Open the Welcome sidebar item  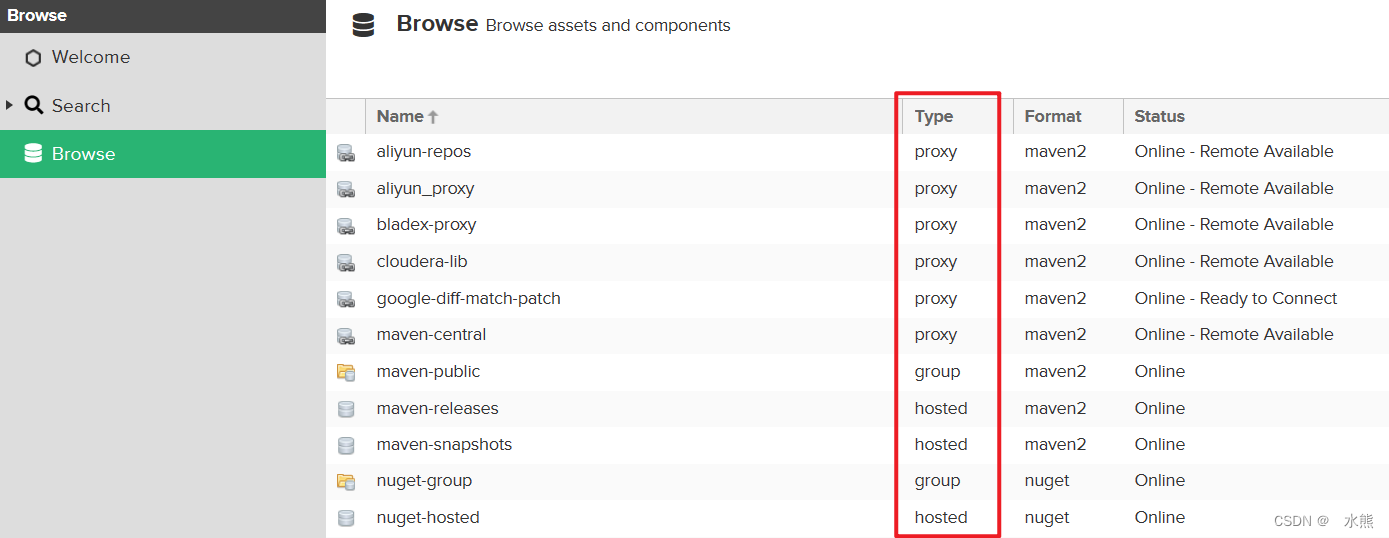coord(163,58)
